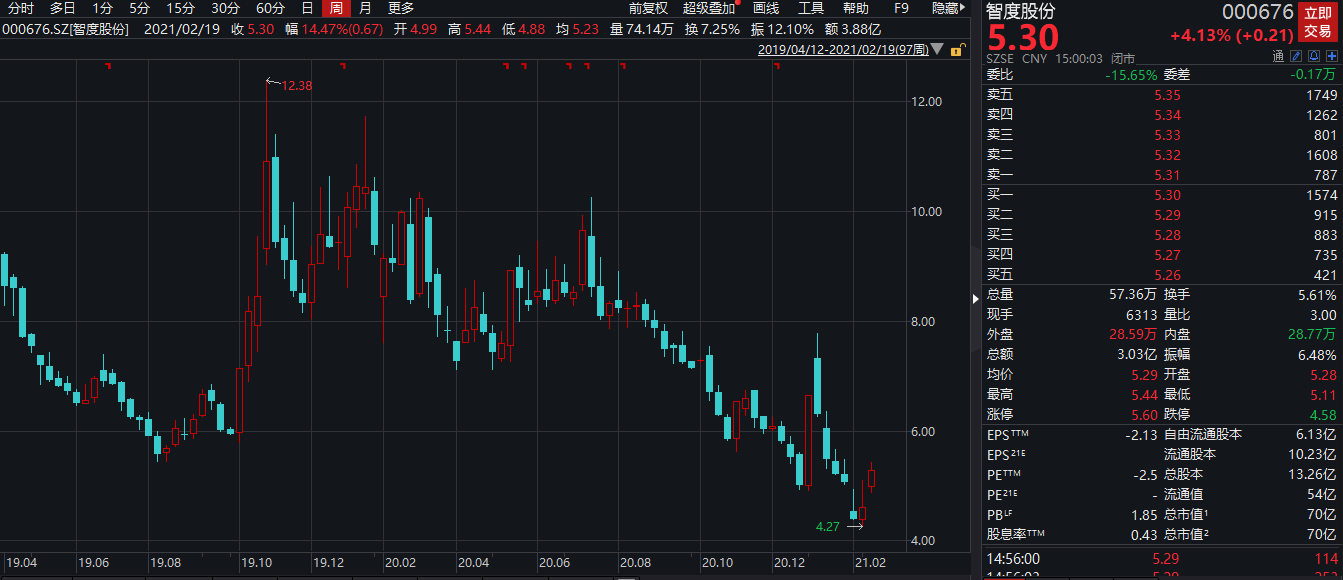Click the yellow padlock icon
The image size is (1343, 580).
(957, 50)
